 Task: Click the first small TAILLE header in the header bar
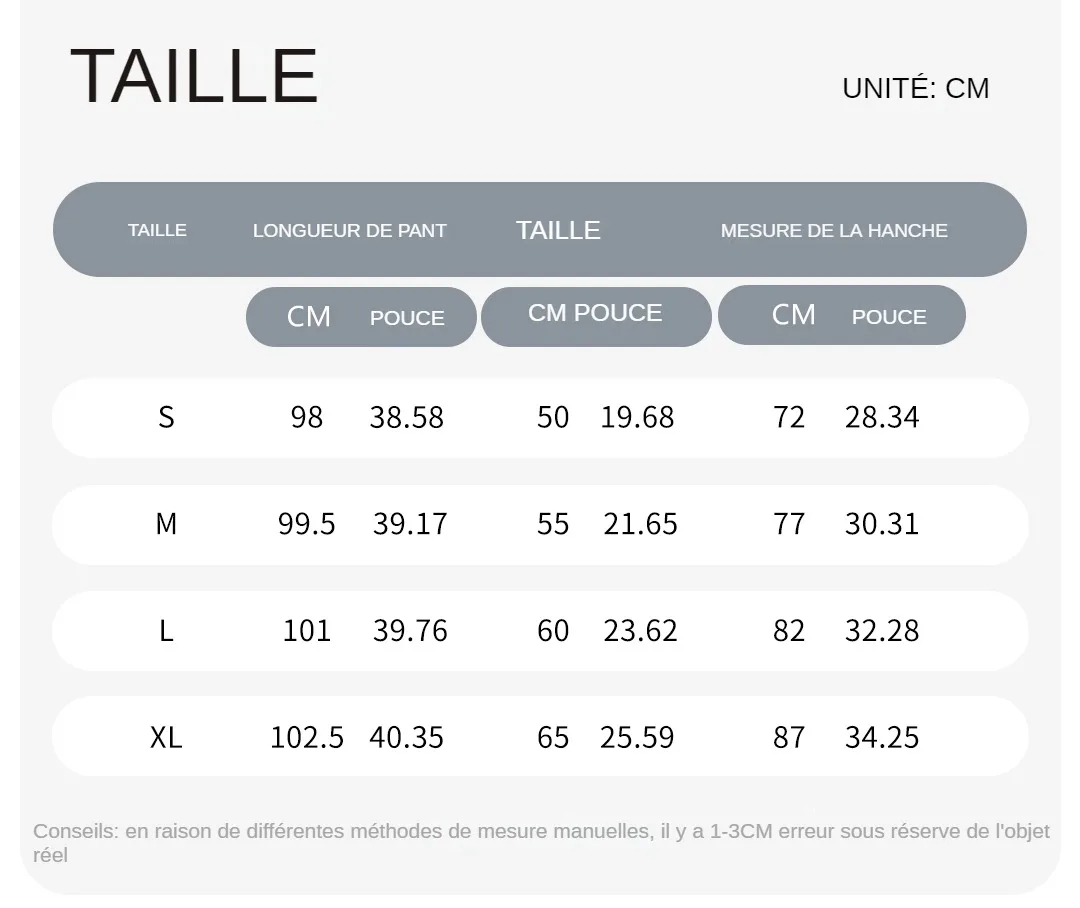(x=157, y=230)
